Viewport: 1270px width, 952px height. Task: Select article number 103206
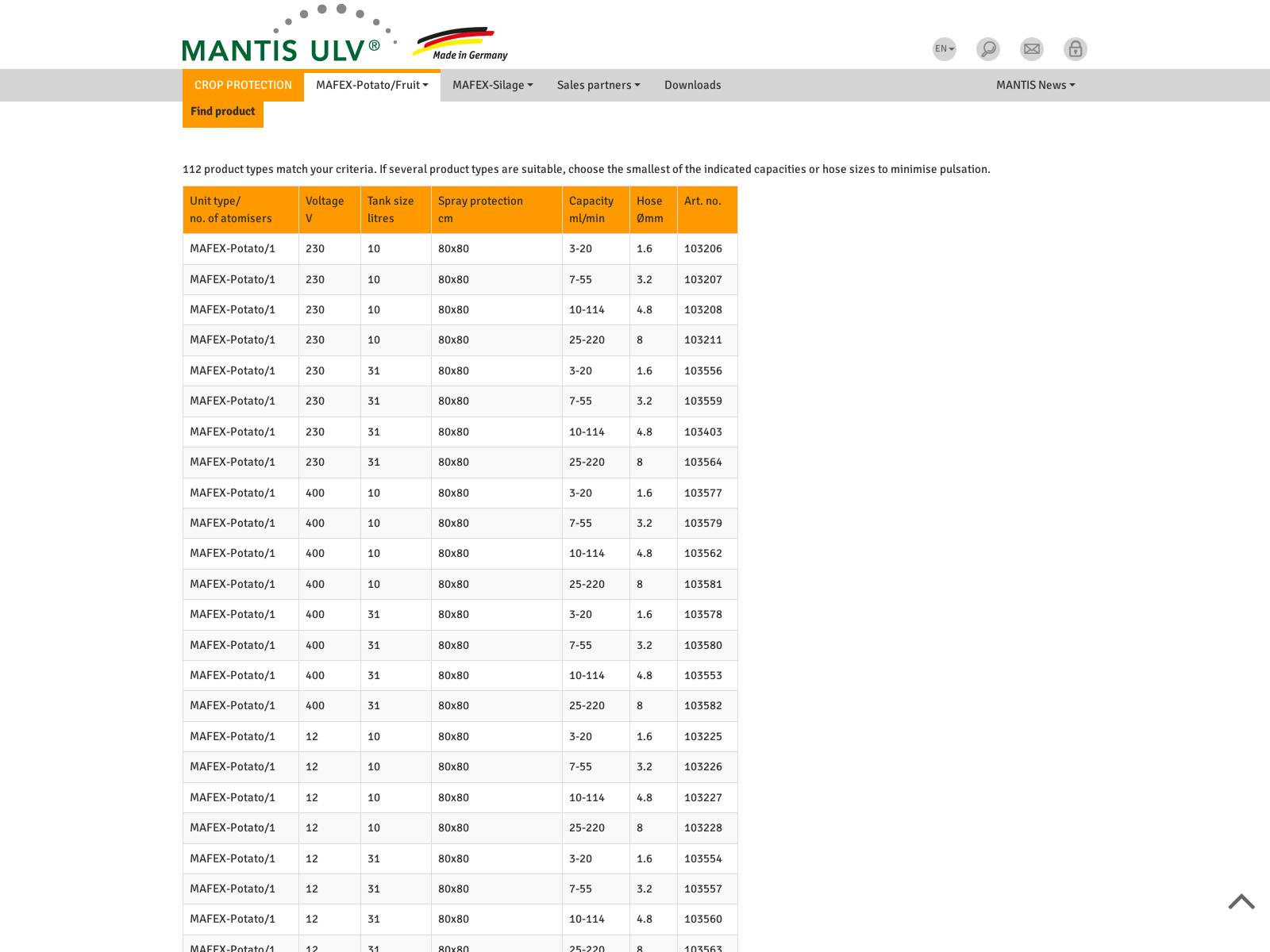pyautogui.click(x=703, y=249)
